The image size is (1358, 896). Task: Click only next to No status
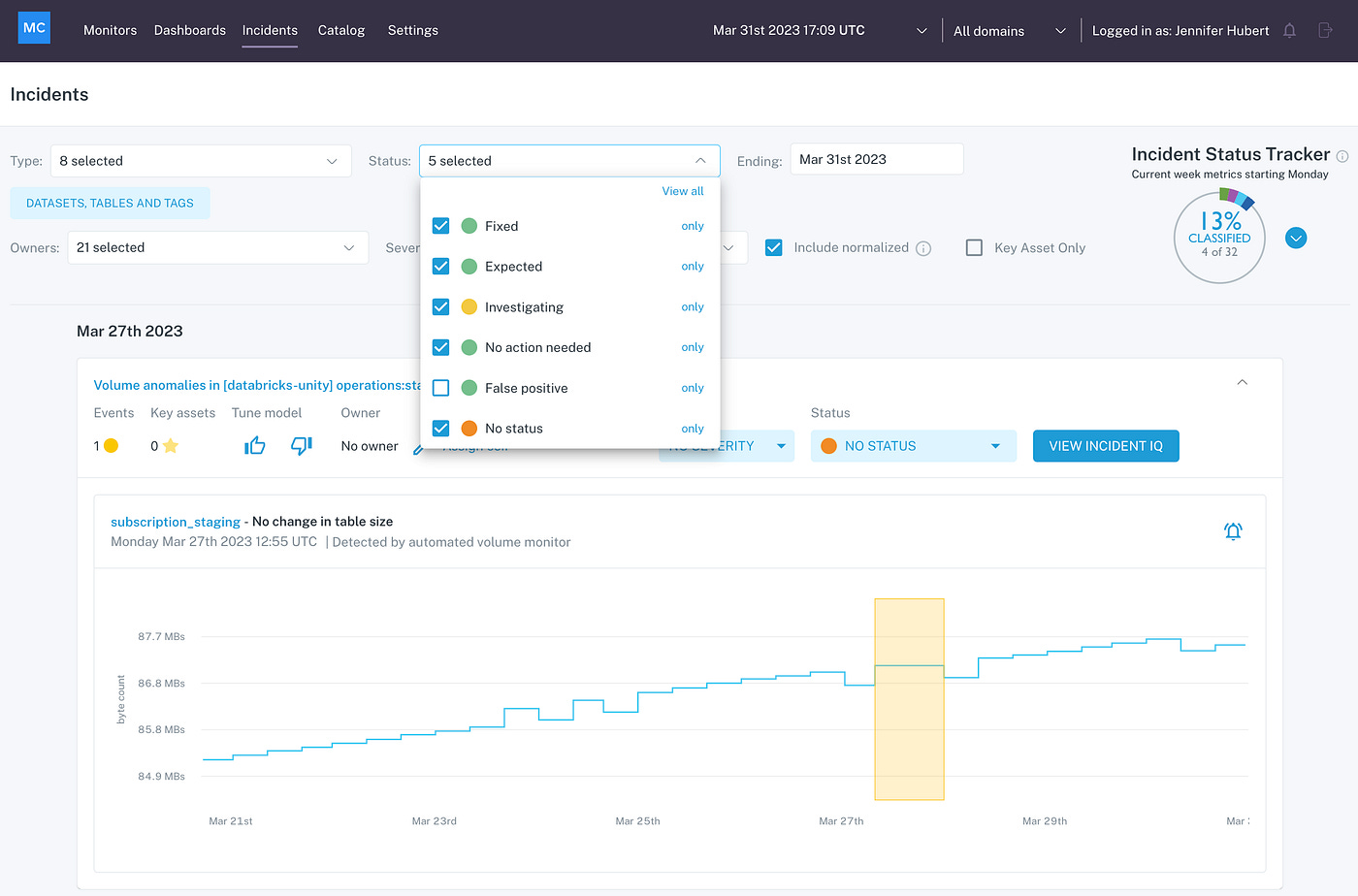point(693,429)
